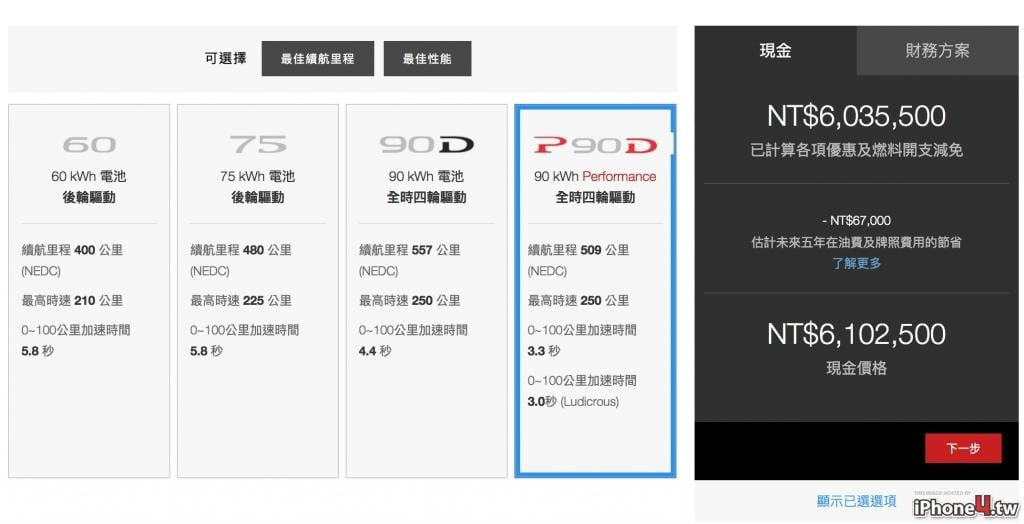Choose the 60 kWh 電池 label
Viewport: 1024px width, 524px height.
89,176
